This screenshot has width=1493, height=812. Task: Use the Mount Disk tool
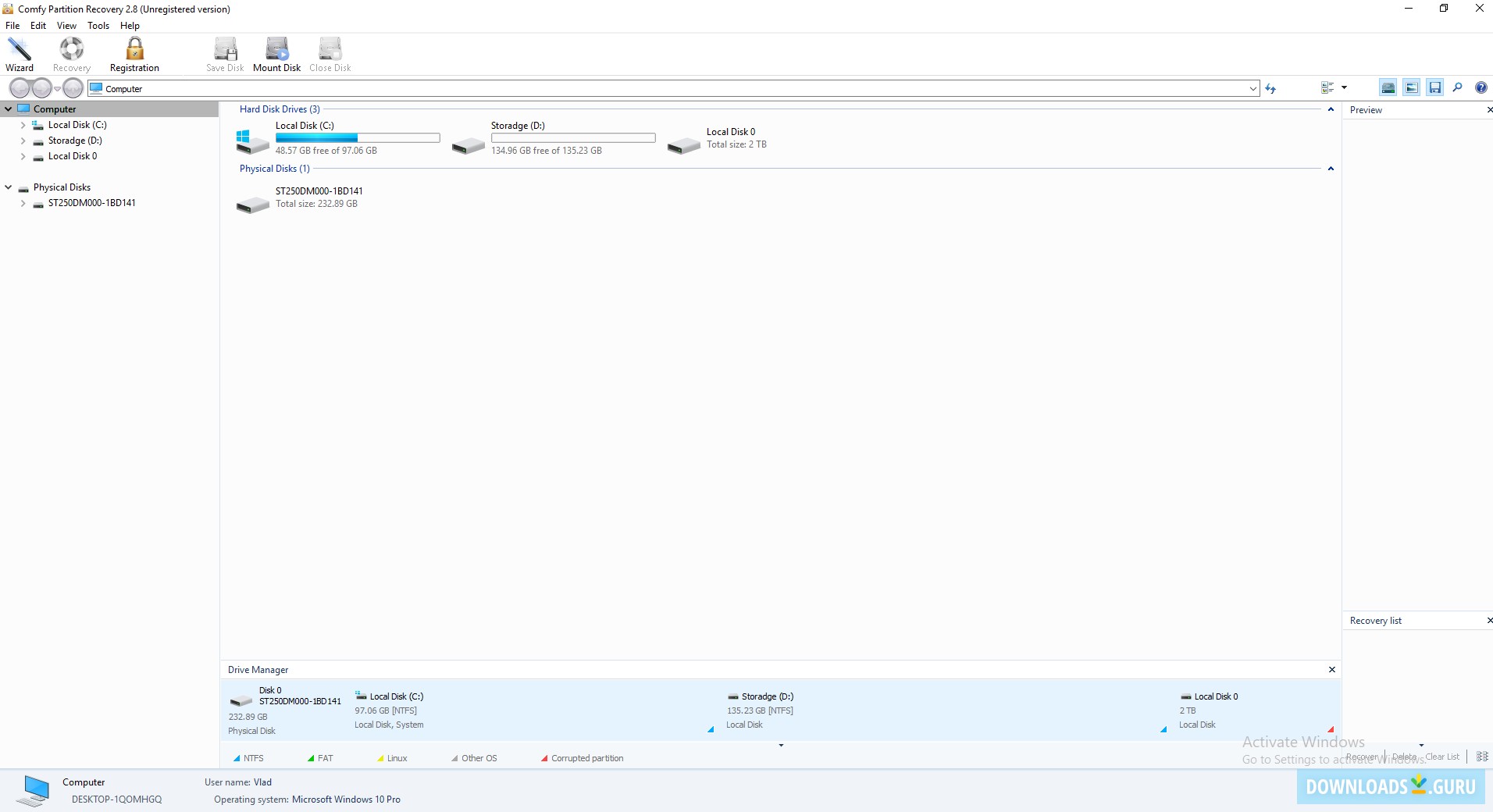276,53
